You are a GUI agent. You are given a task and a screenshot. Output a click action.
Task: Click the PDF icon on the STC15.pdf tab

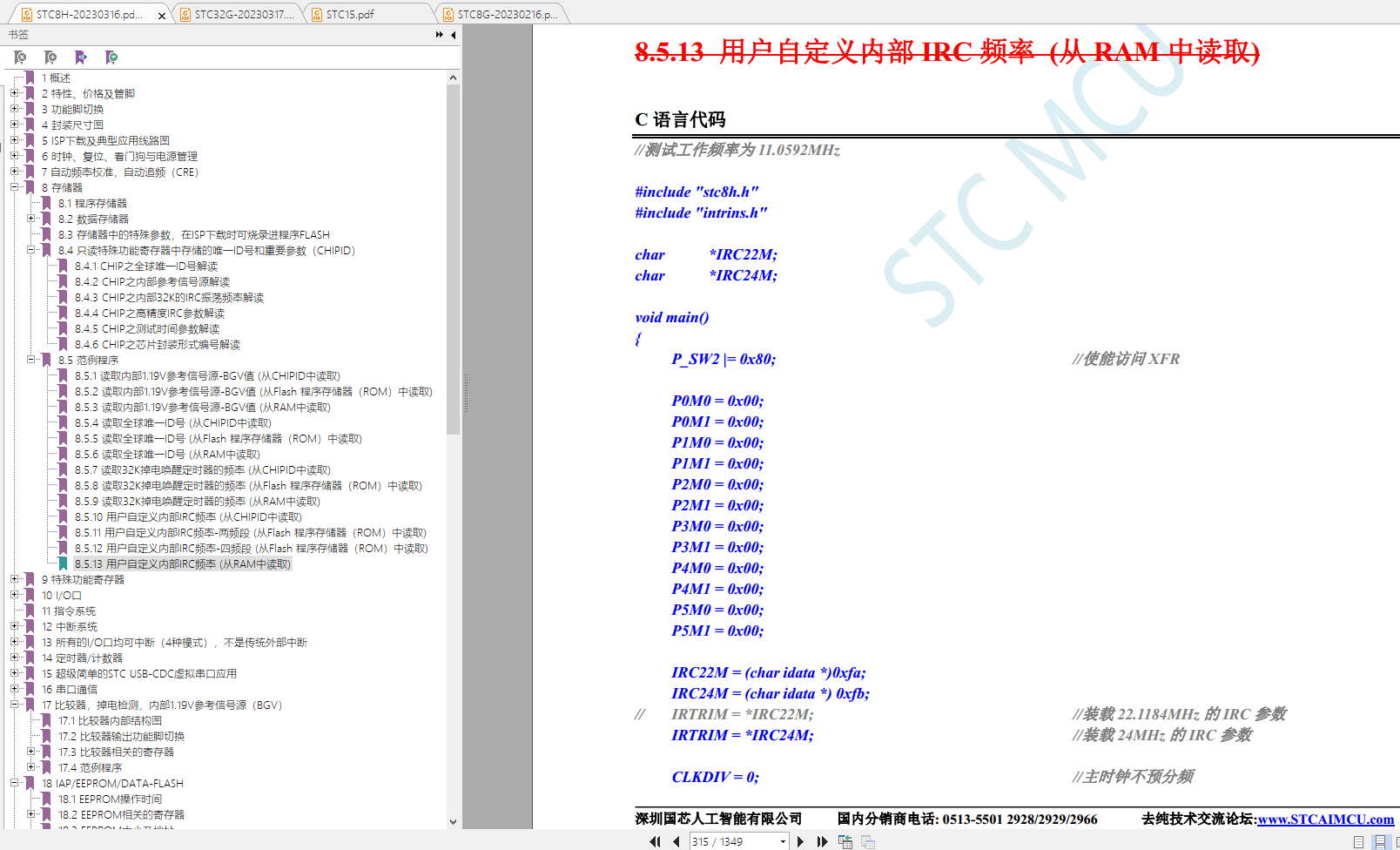pyautogui.click(x=317, y=14)
